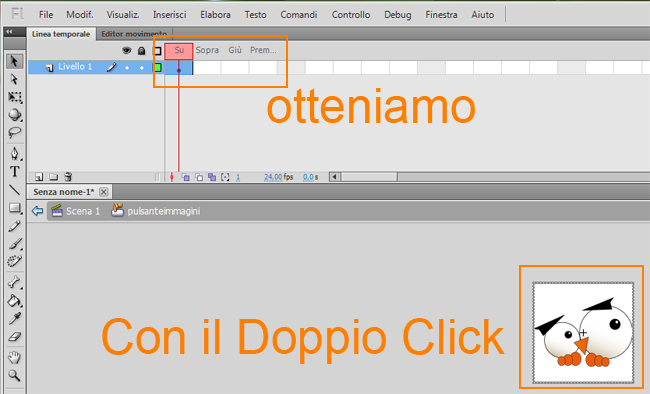Image resolution: width=650 pixels, height=394 pixels.
Task: Select the Subselection tool
Action: pos(14,79)
